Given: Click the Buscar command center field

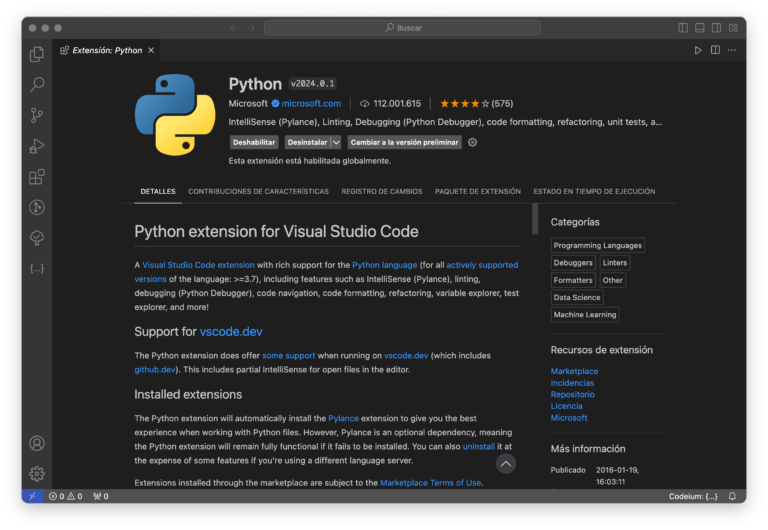Looking at the screenshot, I should tap(402, 28).
